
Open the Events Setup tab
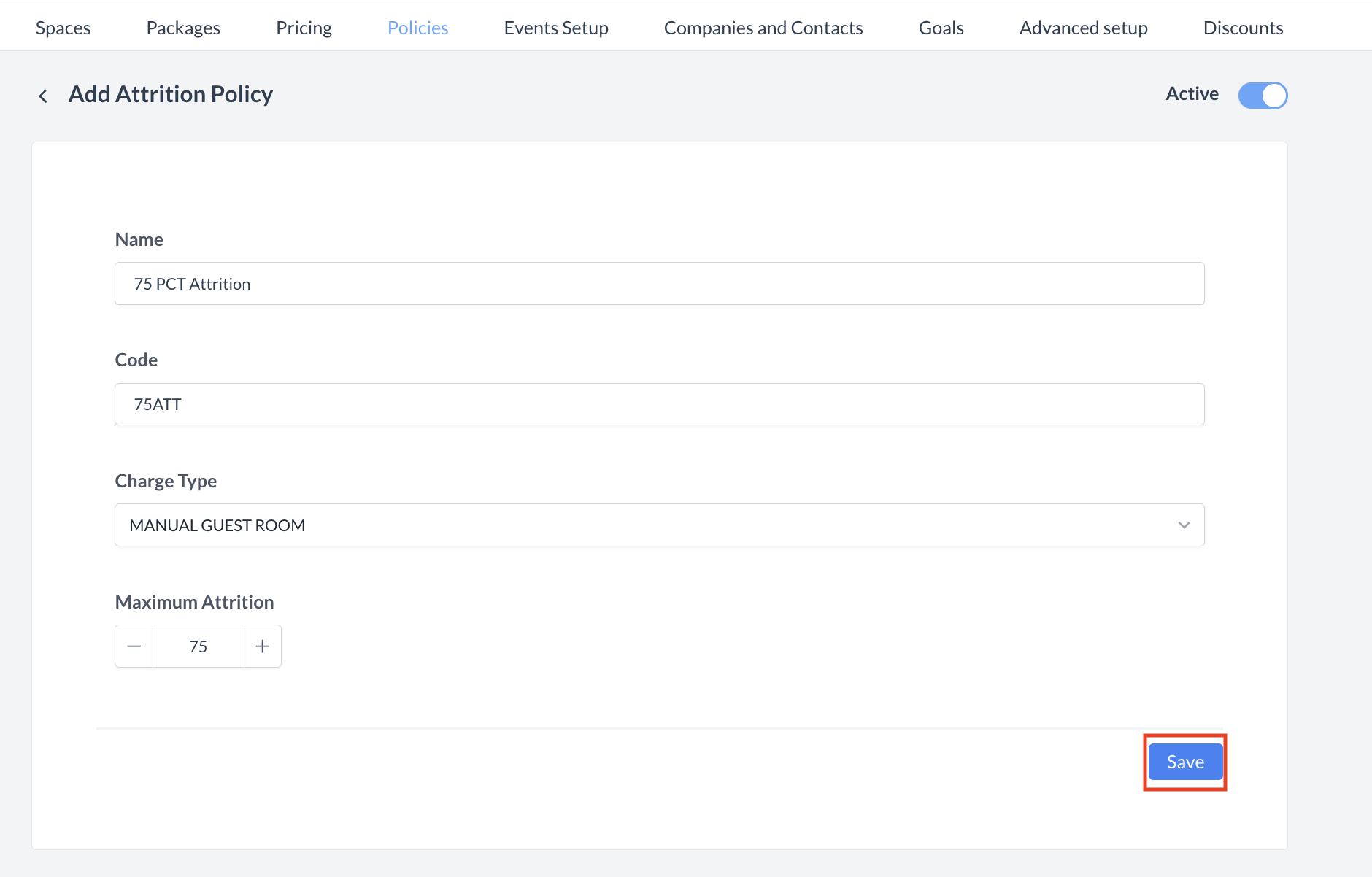(x=556, y=28)
